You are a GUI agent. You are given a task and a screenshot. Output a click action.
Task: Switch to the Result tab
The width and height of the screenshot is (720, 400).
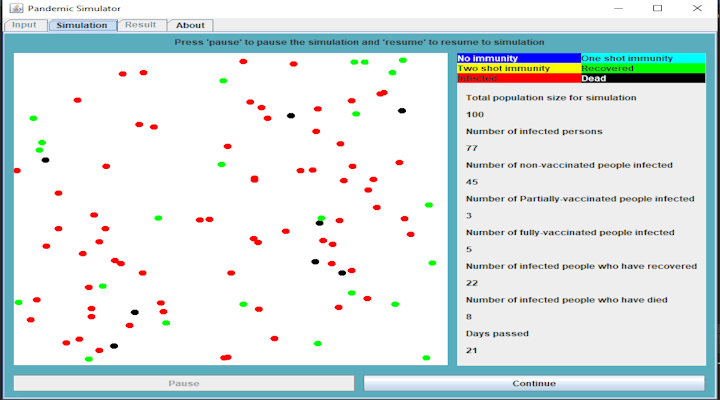[x=141, y=25]
